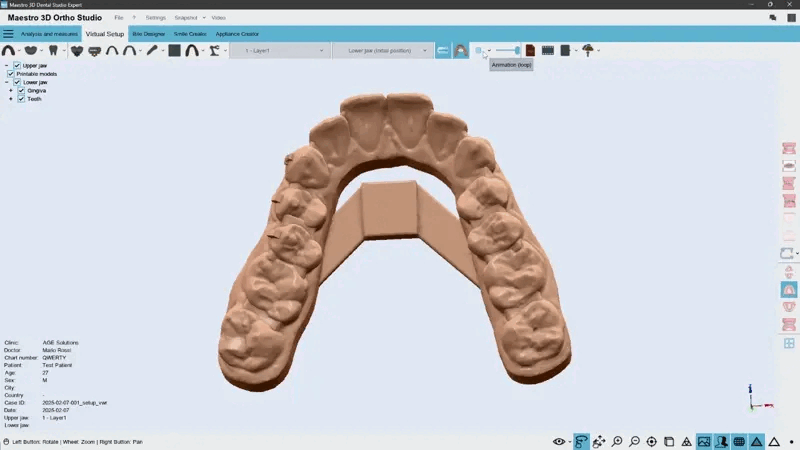Open the Lower jaw (initial position) dropdown
Image resolution: width=800 pixels, height=450 pixels.
click(x=382, y=51)
